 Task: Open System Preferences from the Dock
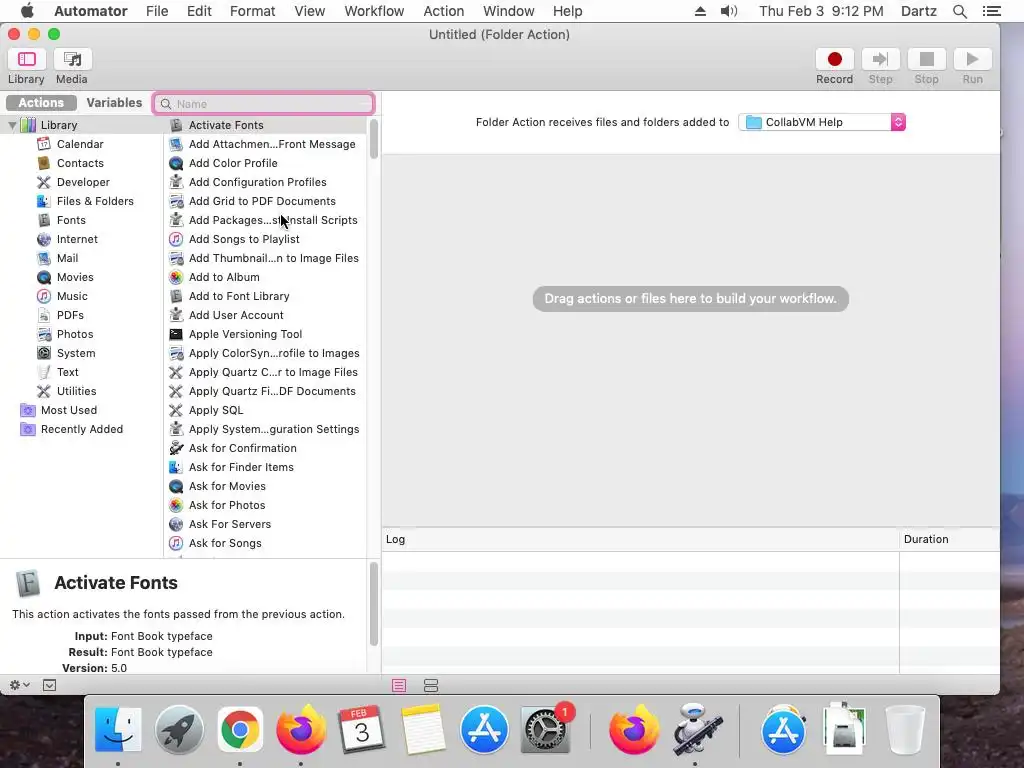click(545, 729)
